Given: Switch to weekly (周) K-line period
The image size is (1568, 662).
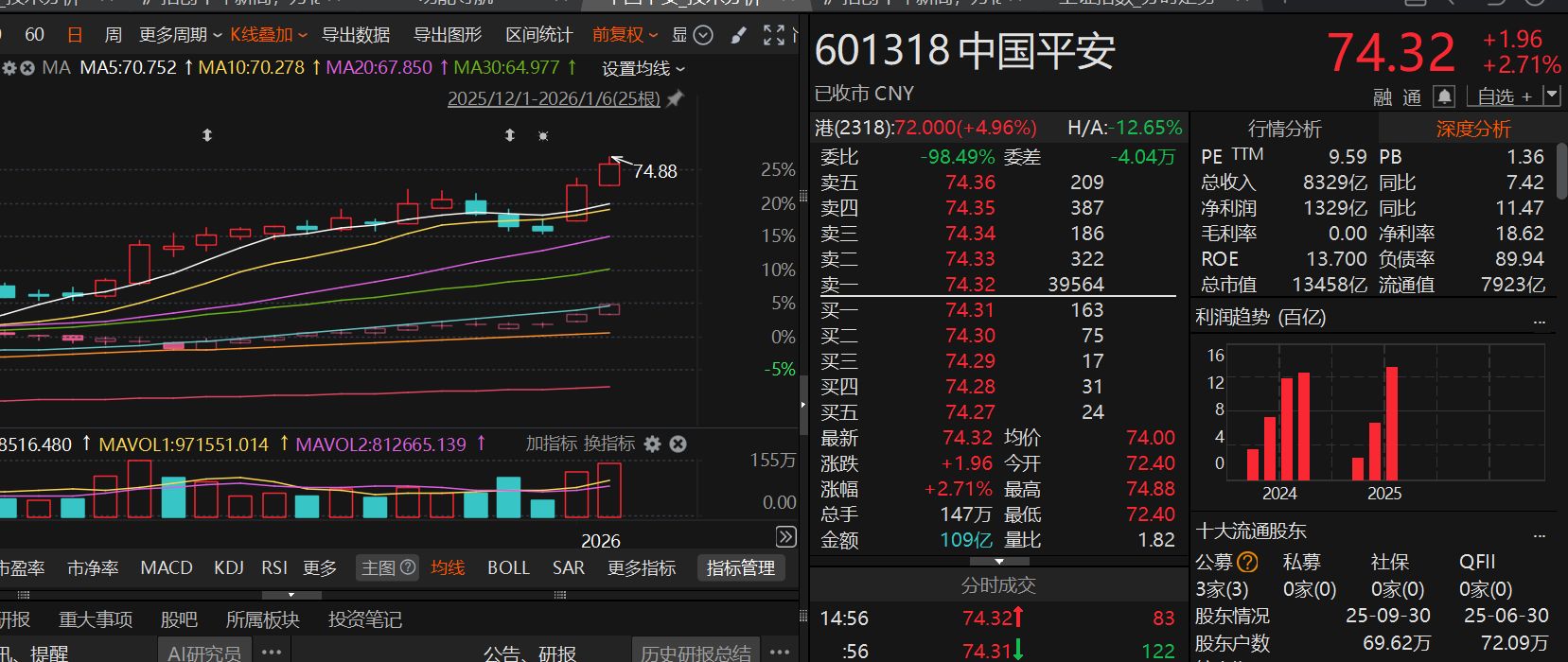Looking at the screenshot, I should 113,35.
